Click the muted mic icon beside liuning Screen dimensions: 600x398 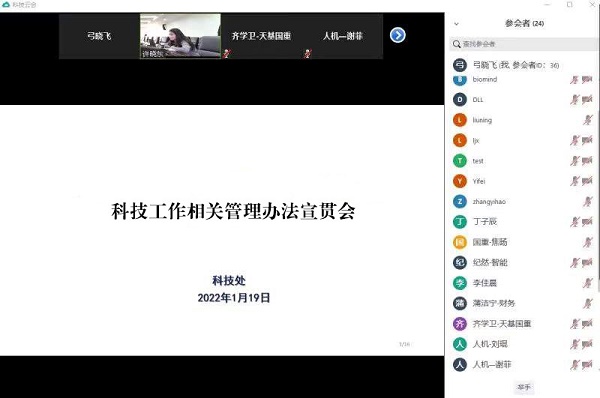(588, 120)
